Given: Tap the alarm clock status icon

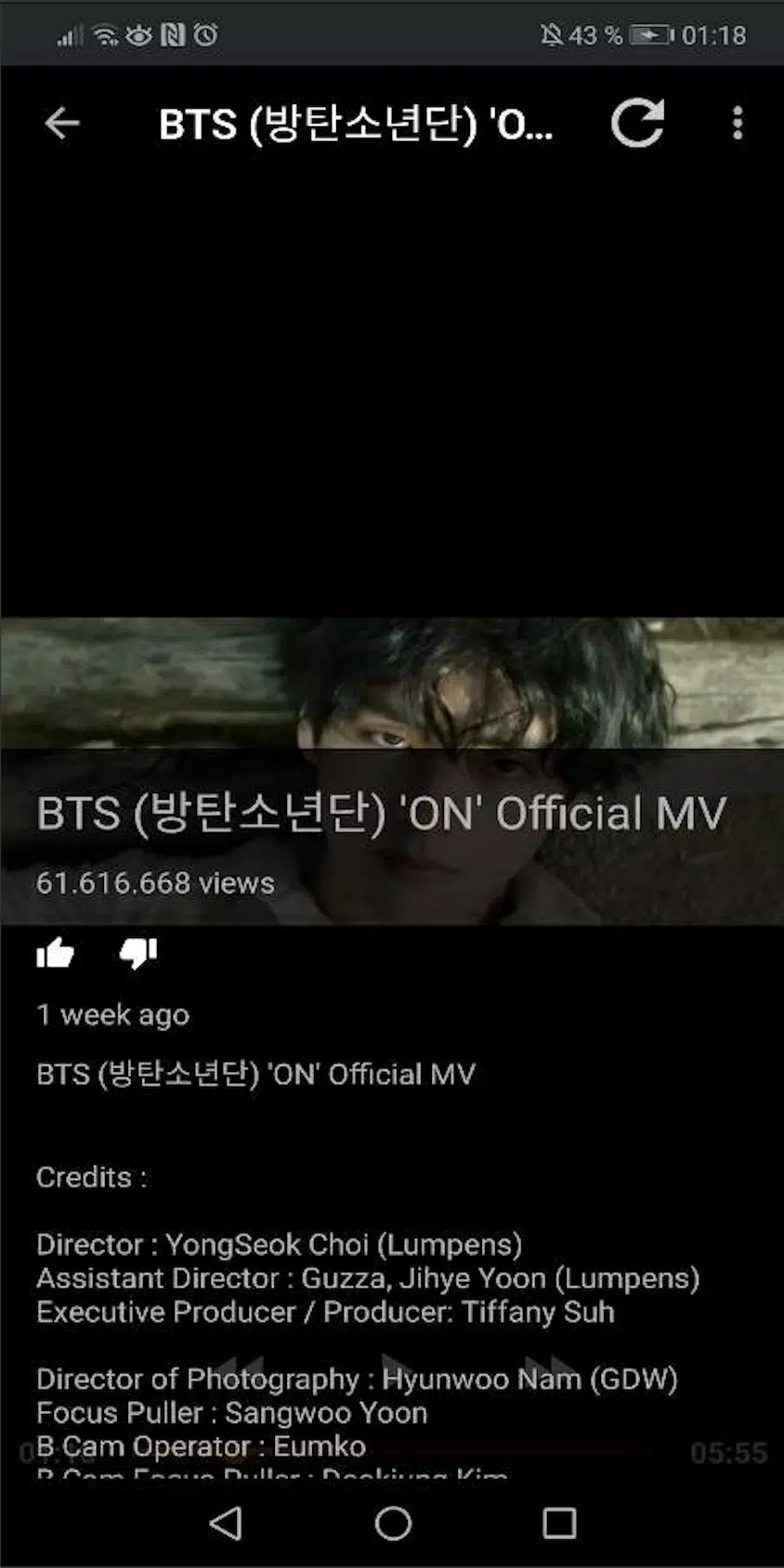Looking at the screenshot, I should click(206, 35).
